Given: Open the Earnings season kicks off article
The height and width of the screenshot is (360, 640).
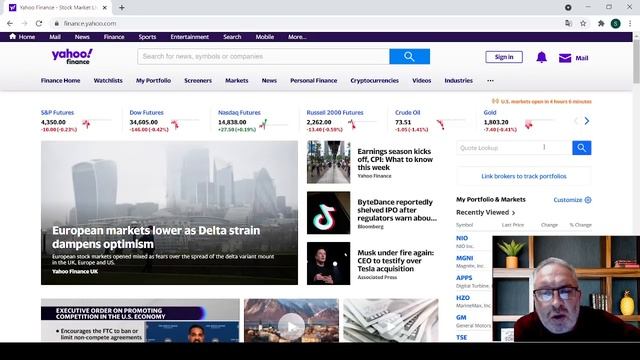Looking at the screenshot, I should [x=395, y=159].
